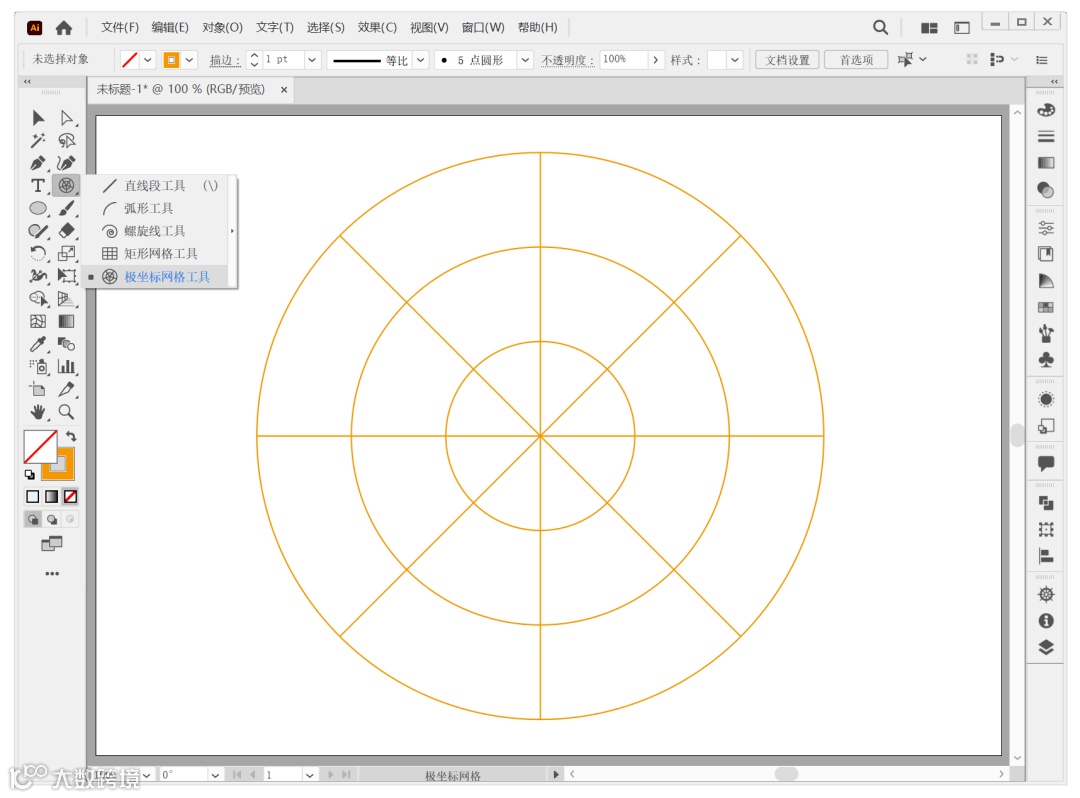Select the Eyedropper tool

[38, 344]
